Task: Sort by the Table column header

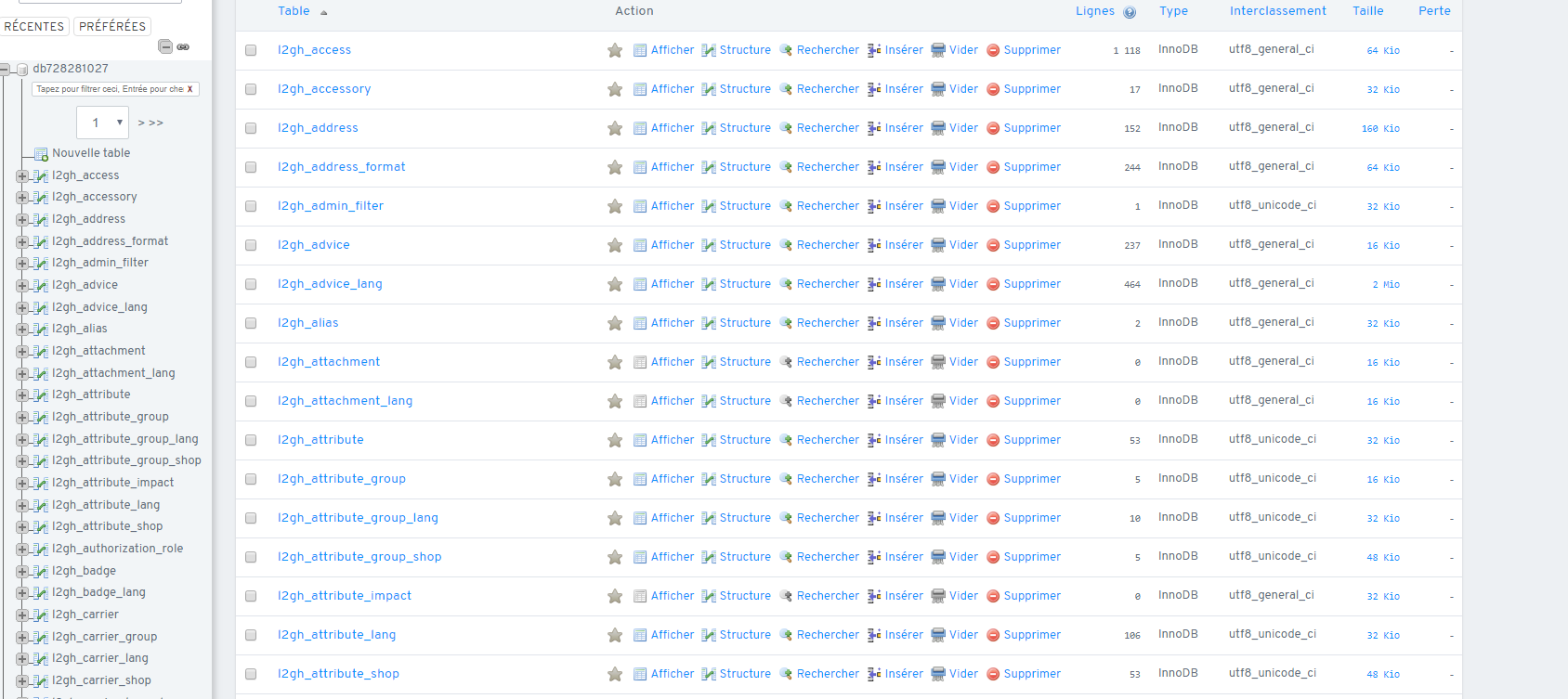Action: click(x=294, y=11)
